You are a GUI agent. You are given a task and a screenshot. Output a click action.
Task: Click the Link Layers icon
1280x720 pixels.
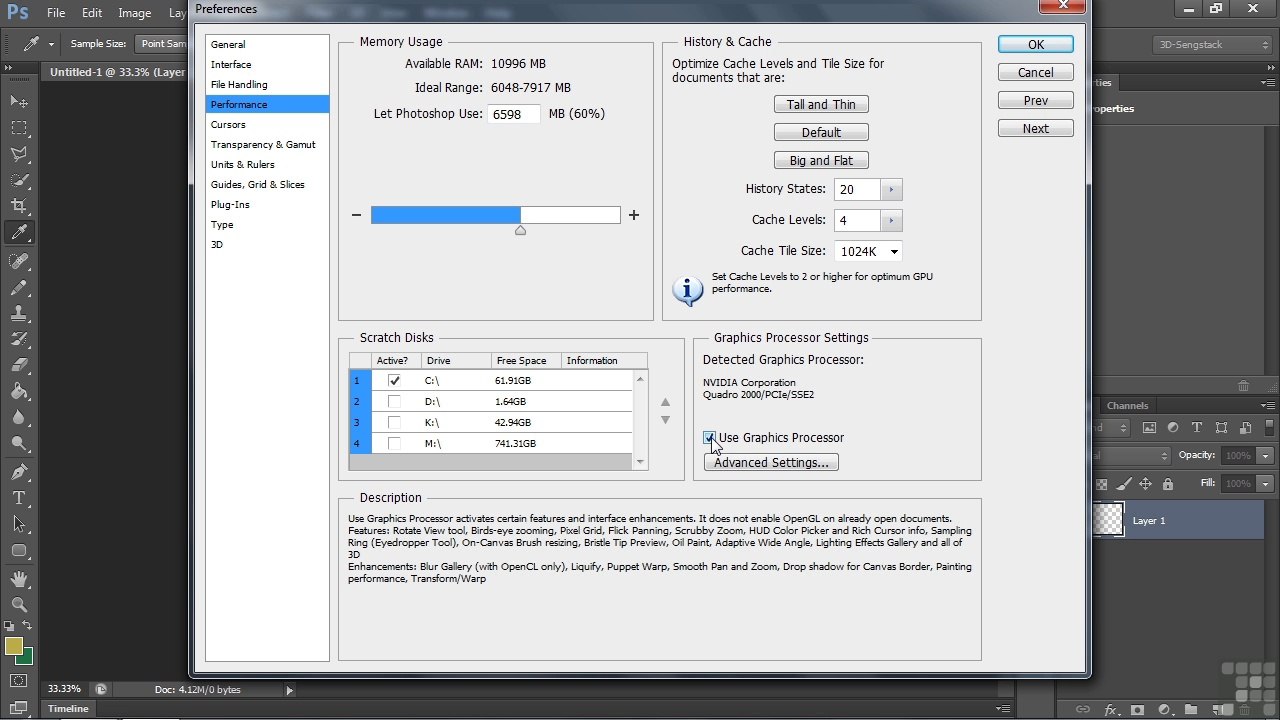[x=1083, y=710]
